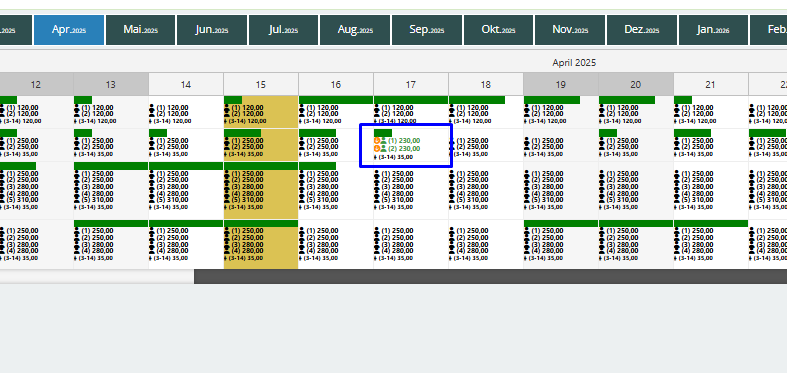This screenshot has height=373, width=787.
Task: Click green person icon beside (1) 230,00
Action: [x=383, y=141]
